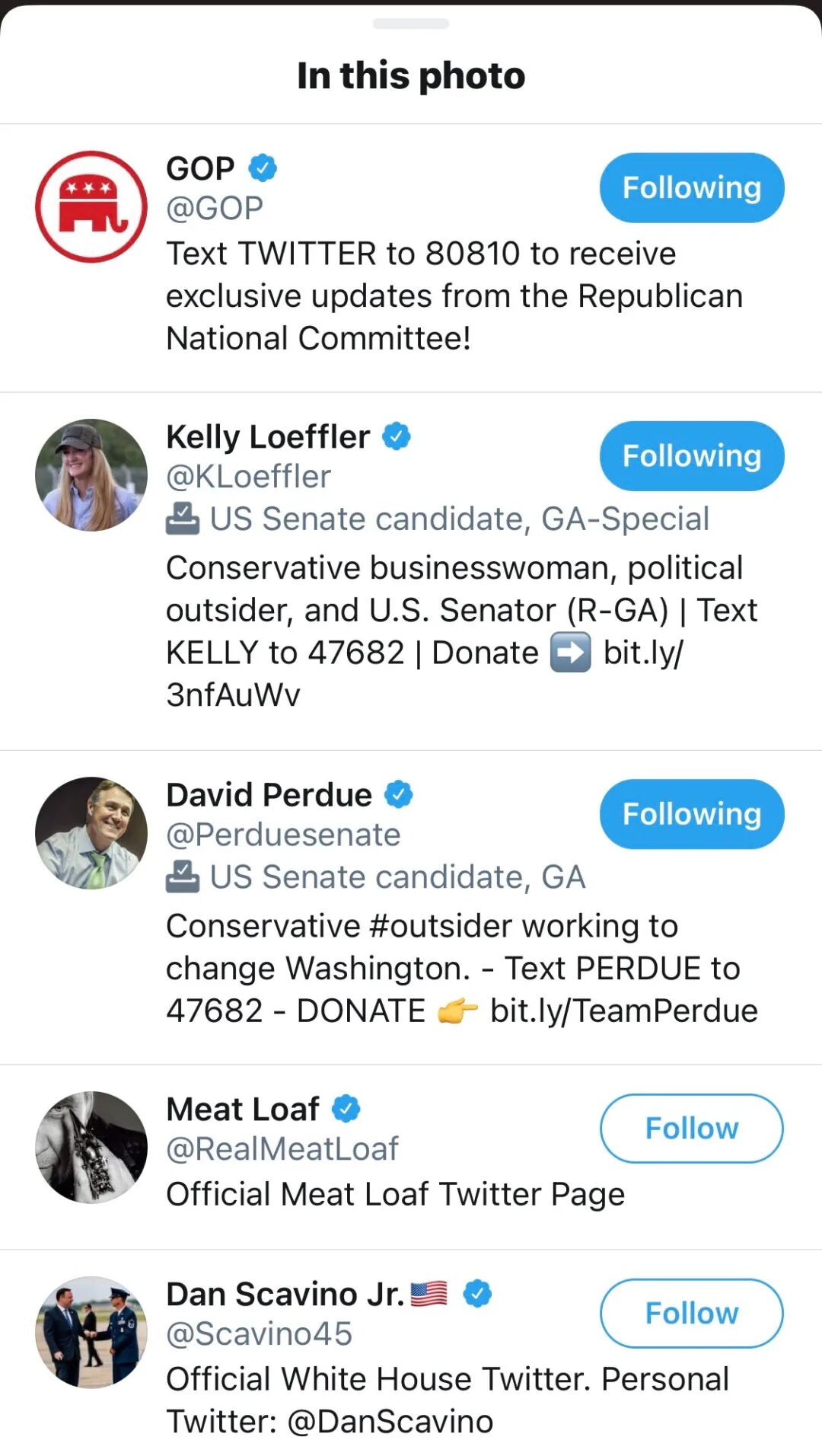Toggle Following for Kelly Loeffler

[x=691, y=456]
